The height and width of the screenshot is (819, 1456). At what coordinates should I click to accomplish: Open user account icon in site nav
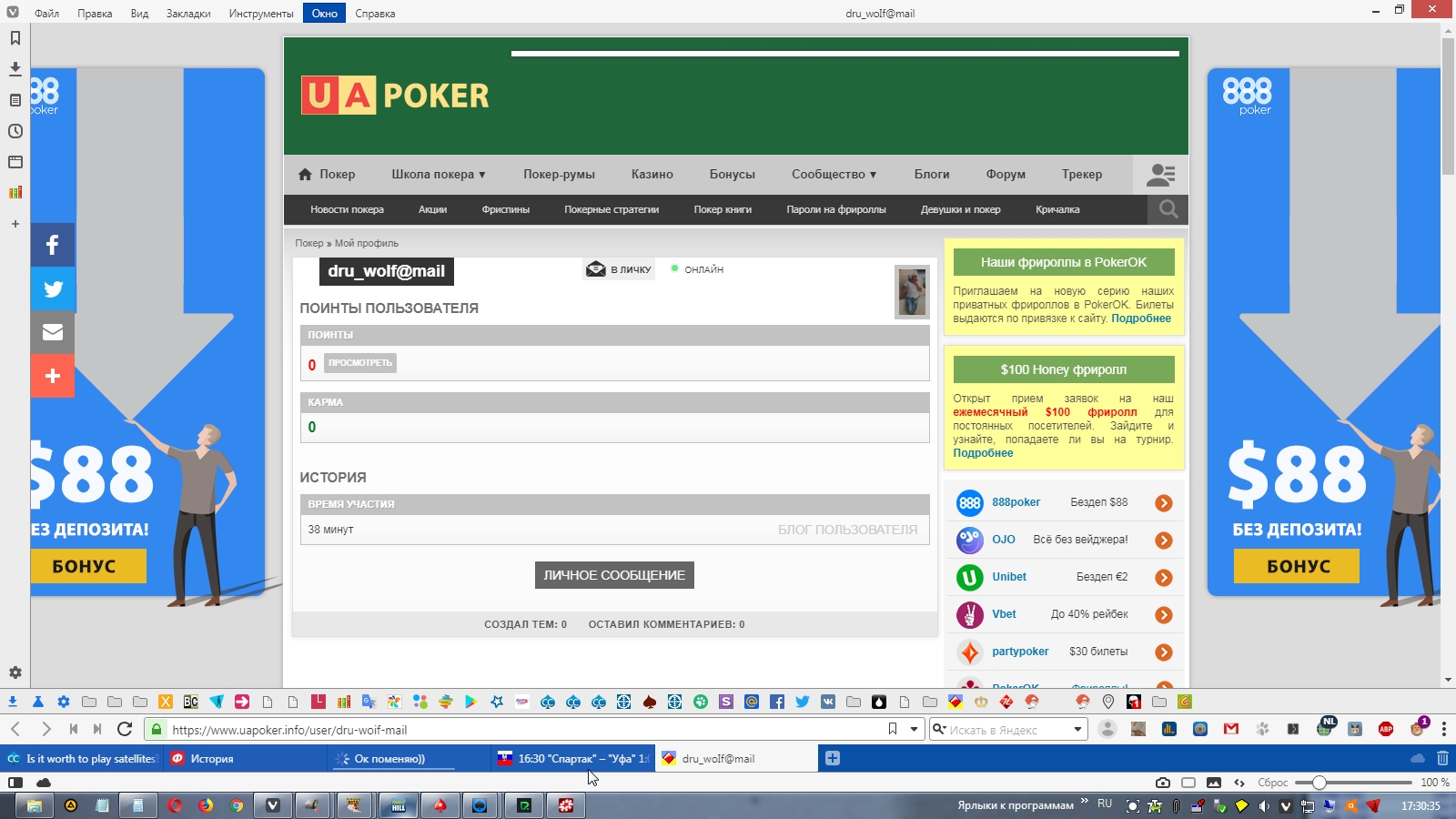point(1160,175)
